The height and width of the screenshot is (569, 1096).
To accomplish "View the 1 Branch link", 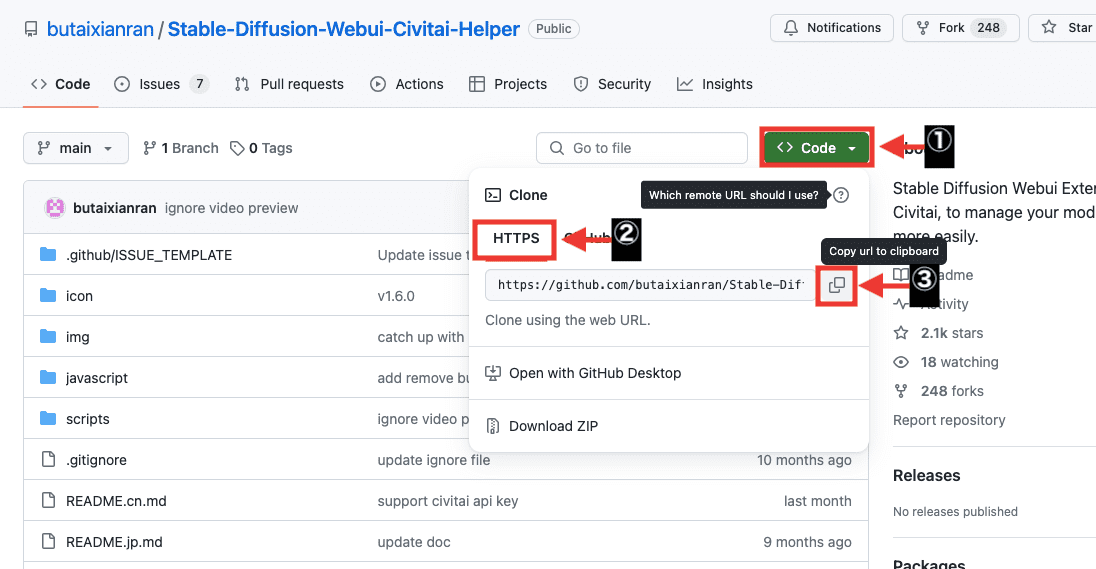I will [x=181, y=148].
